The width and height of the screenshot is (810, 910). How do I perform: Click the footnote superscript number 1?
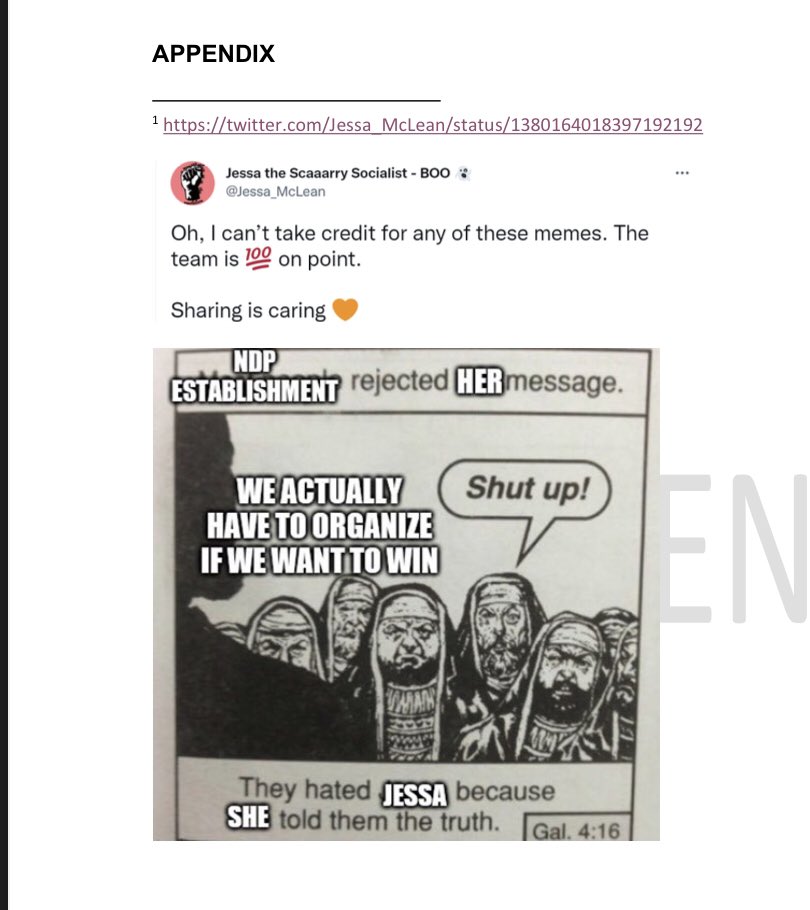tap(155, 120)
